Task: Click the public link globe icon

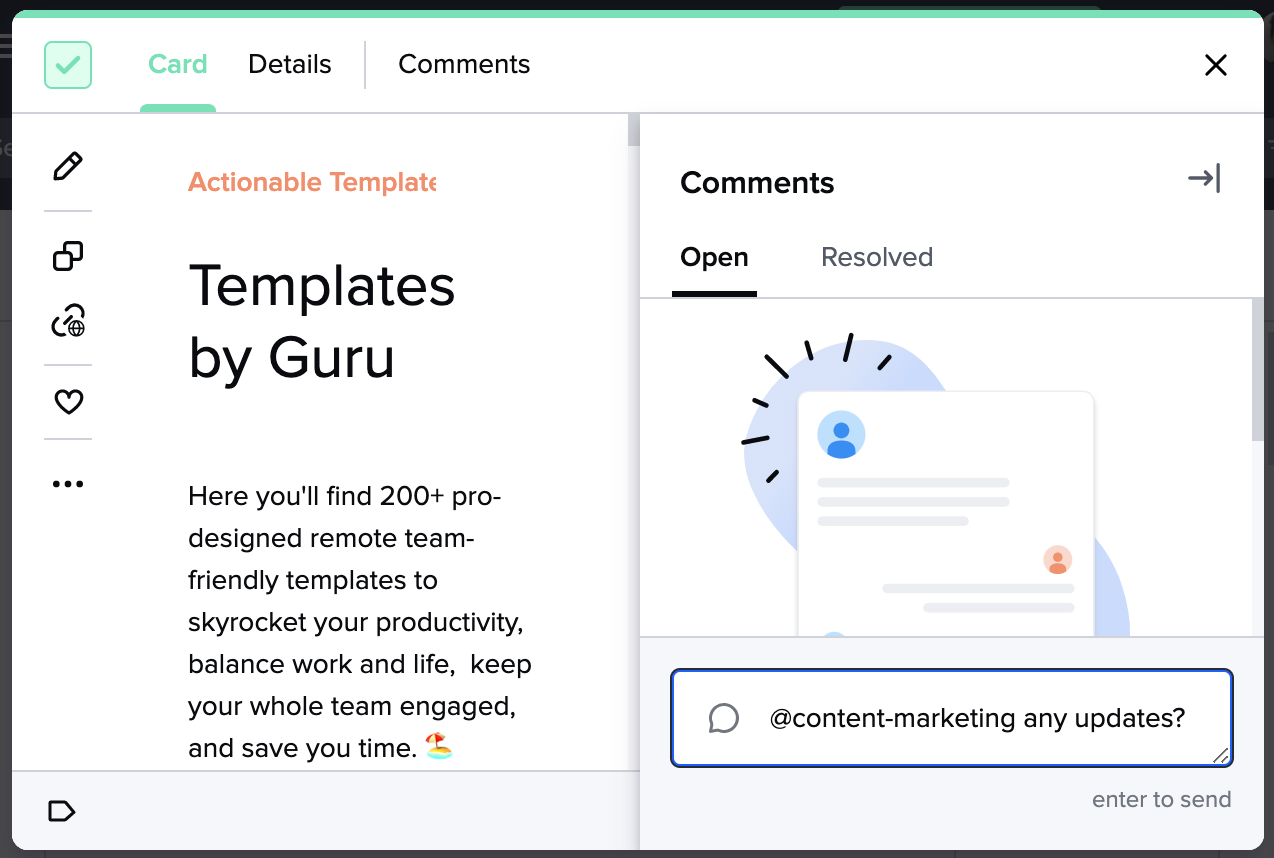Action: pyautogui.click(x=68, y=322)
